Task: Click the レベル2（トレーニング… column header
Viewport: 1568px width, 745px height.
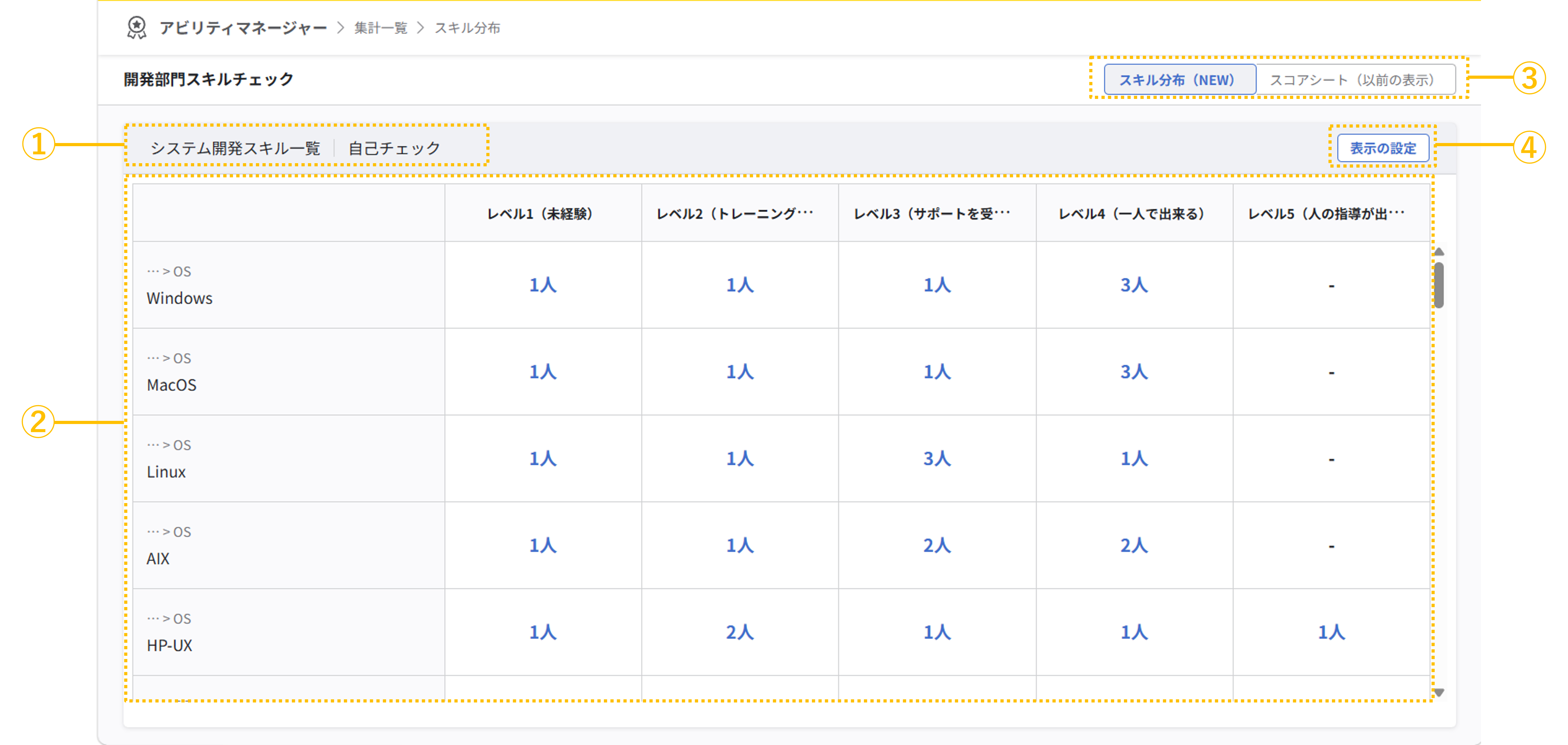Action: coord(740,214)
